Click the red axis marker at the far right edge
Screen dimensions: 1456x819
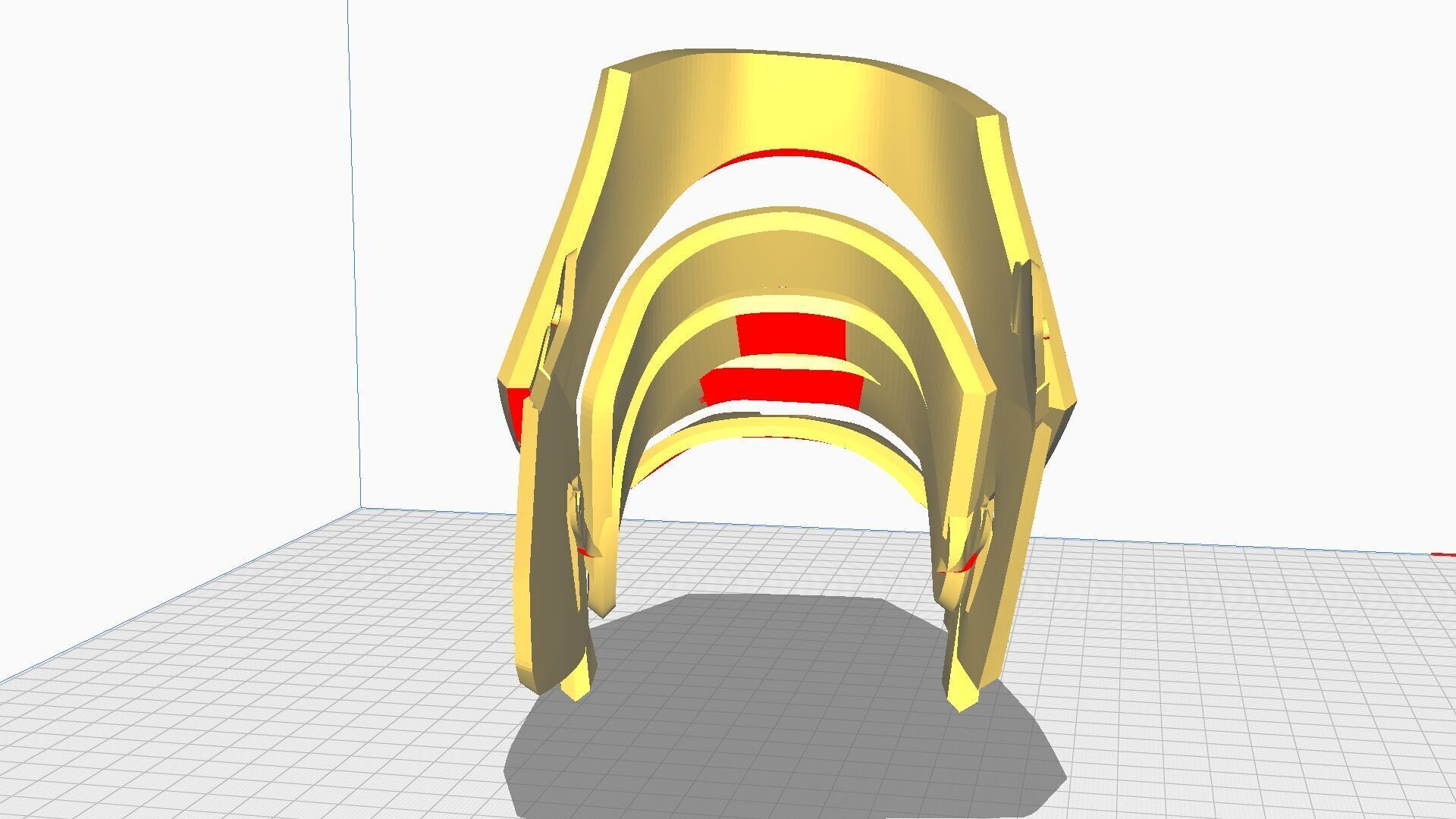click(1445, 555)
